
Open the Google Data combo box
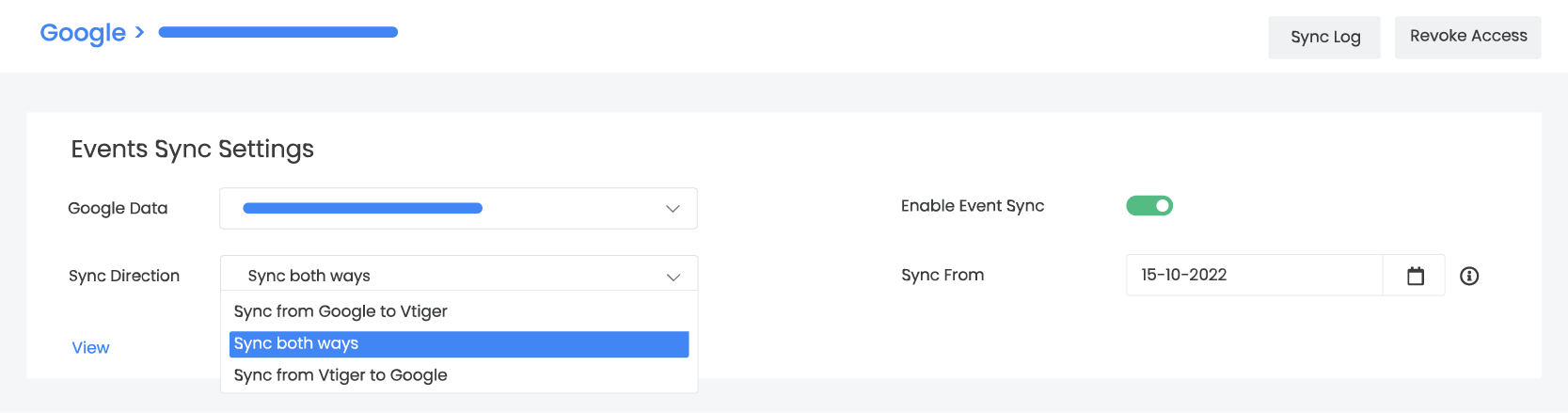[x=458, y=209]
